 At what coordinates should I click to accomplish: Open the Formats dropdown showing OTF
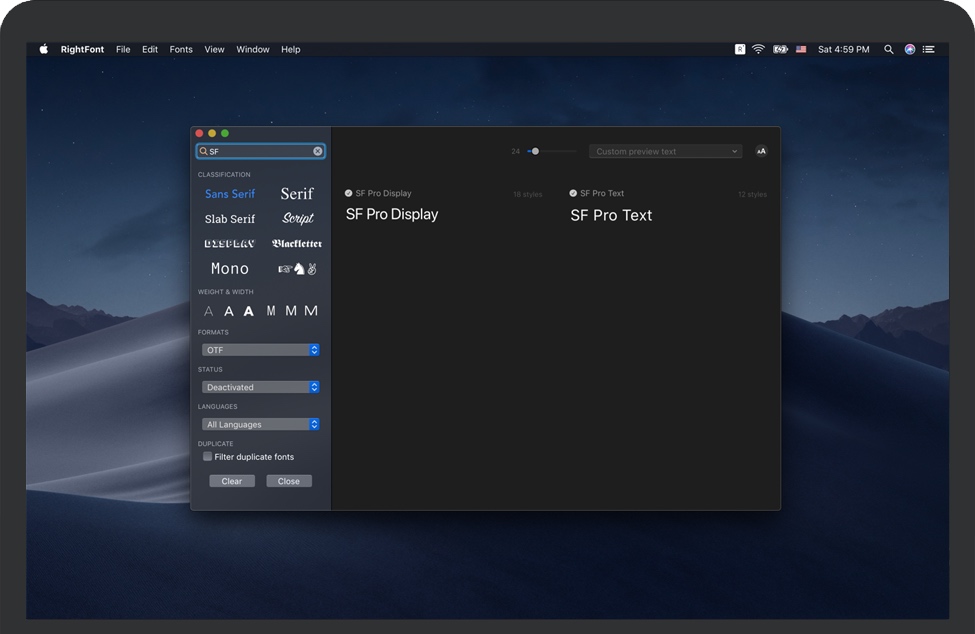coord(260,350)
